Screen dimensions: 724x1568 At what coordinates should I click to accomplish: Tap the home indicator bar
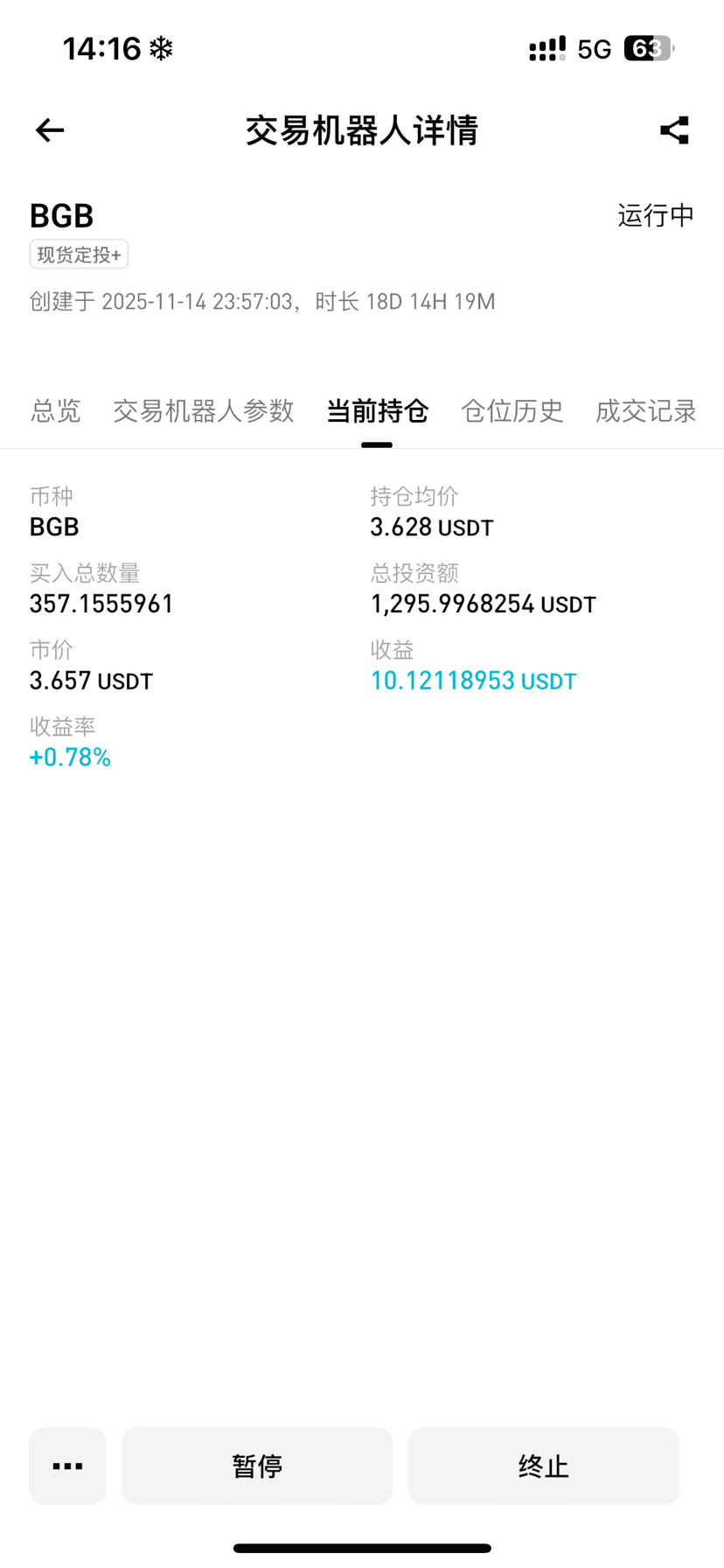362,1548
